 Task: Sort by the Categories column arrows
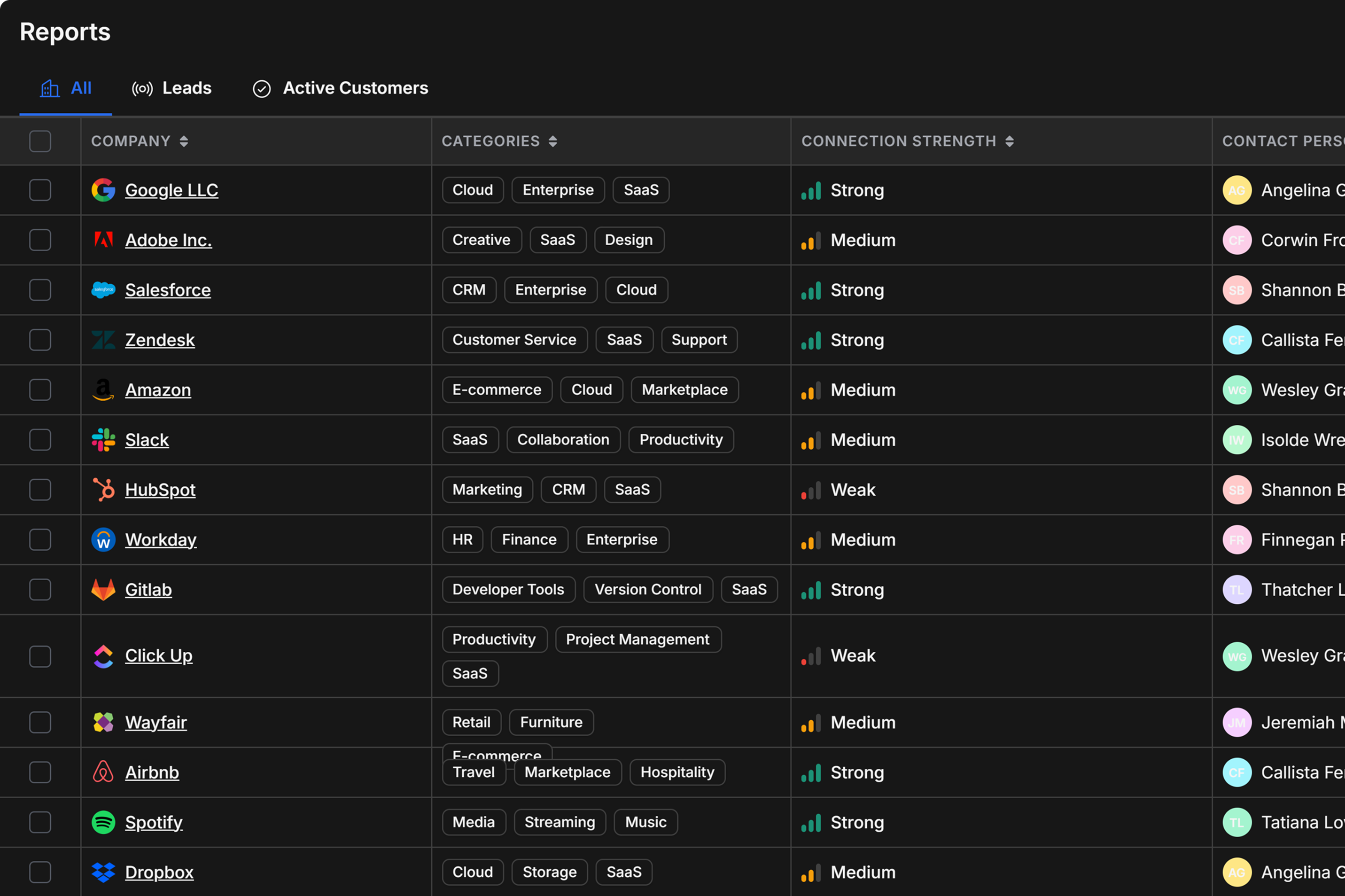pos(552,141)
